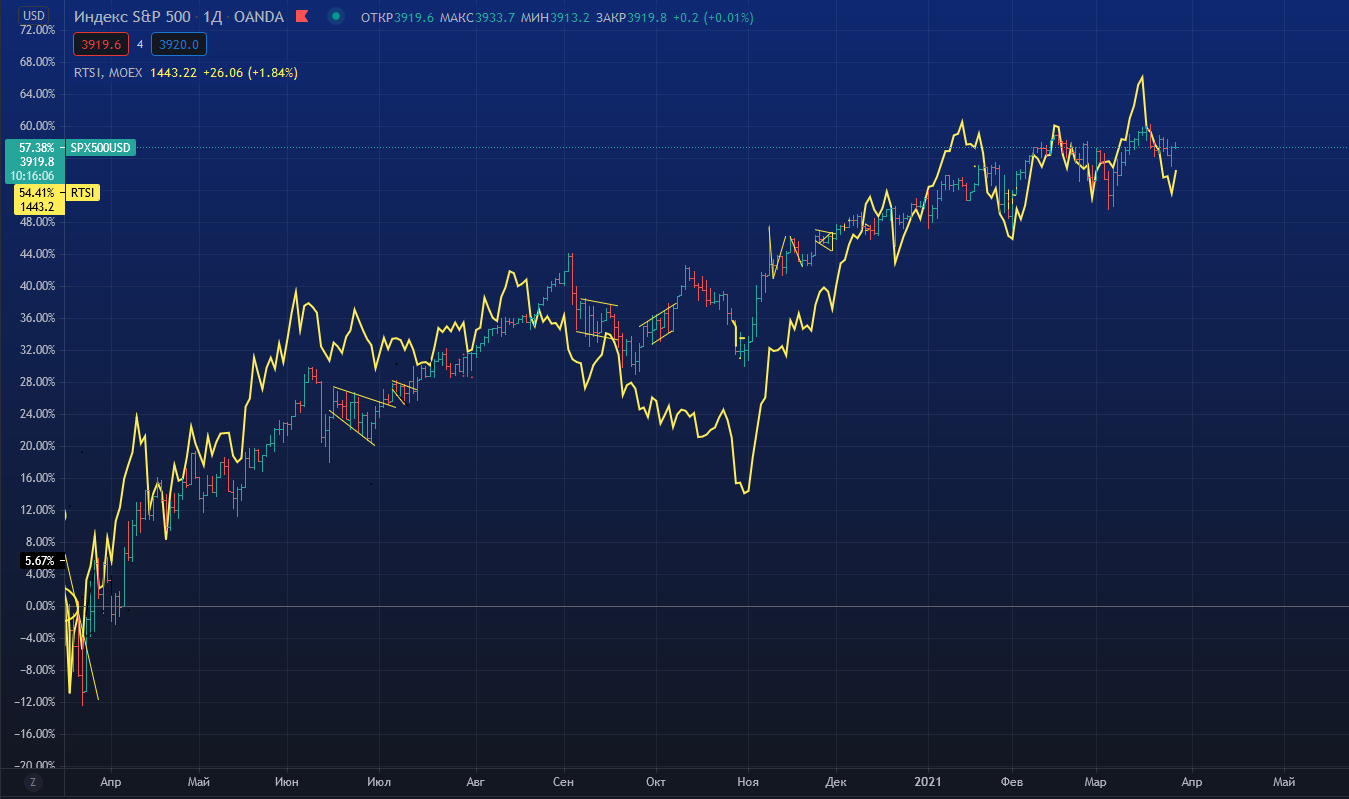Click the 12.00% price scale label
This screenshot has width=1349, height=799.
[37, 510]
